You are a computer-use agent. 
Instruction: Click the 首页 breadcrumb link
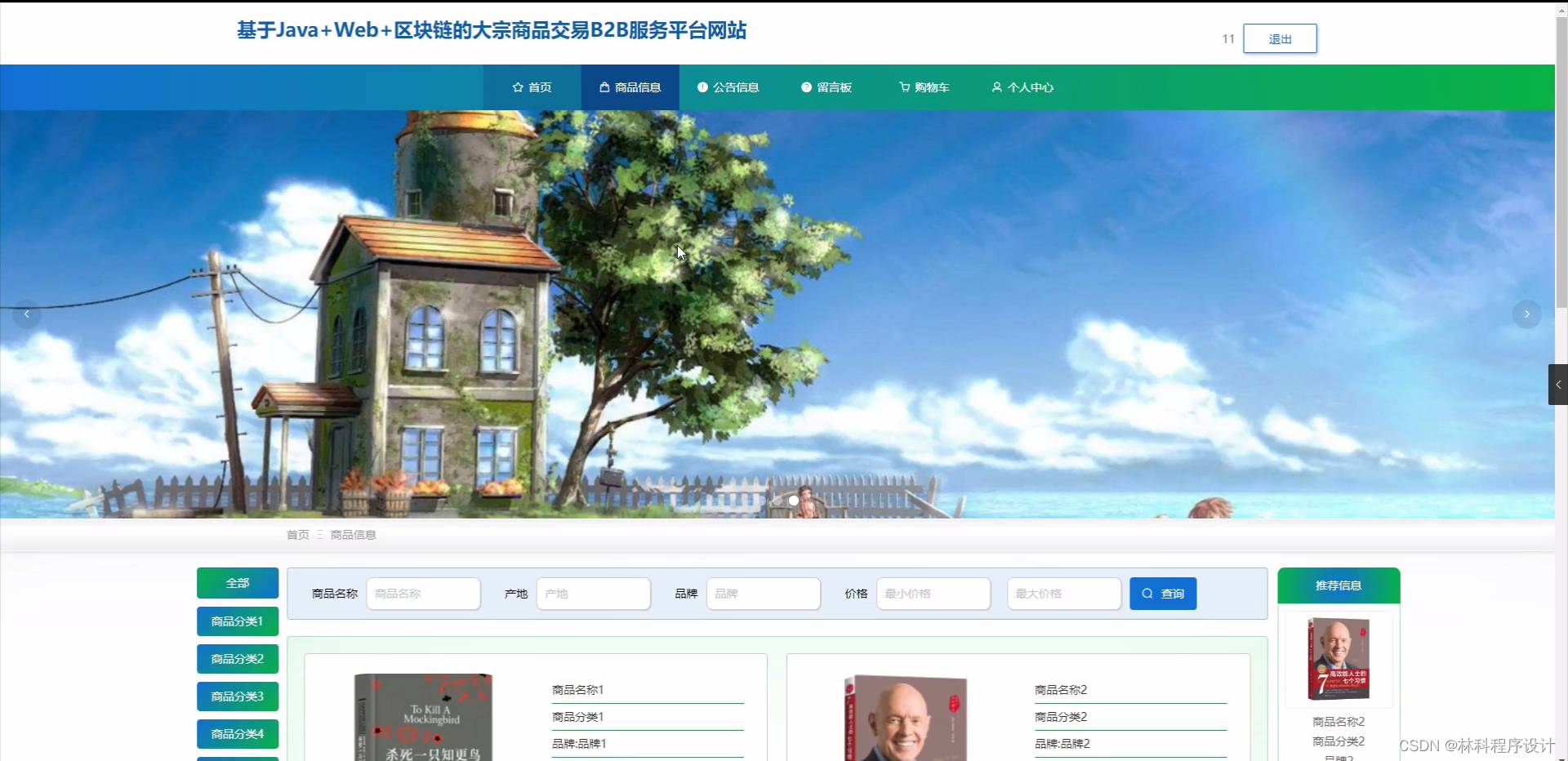298,535
